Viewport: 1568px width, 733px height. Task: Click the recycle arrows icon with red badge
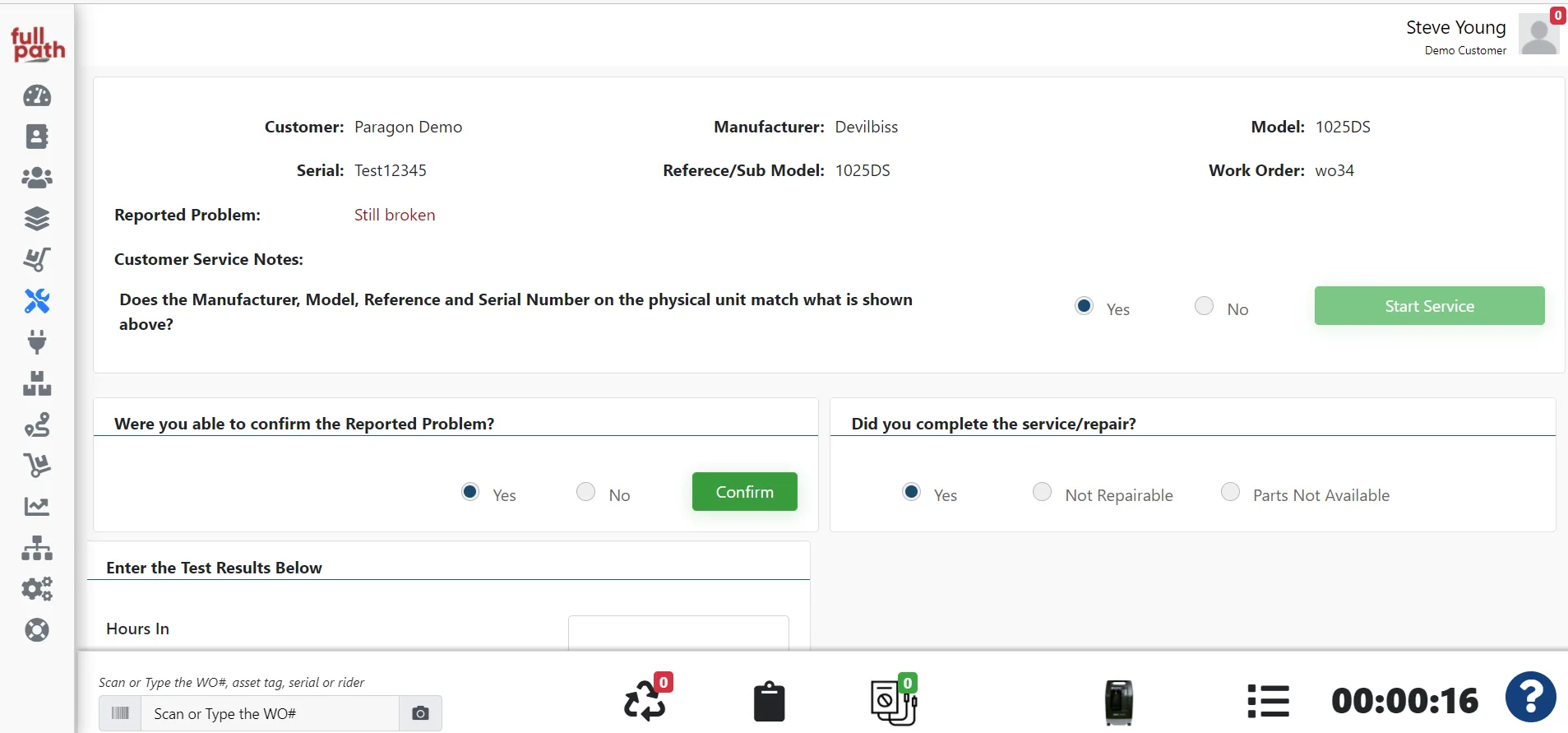tap(646, 699)
